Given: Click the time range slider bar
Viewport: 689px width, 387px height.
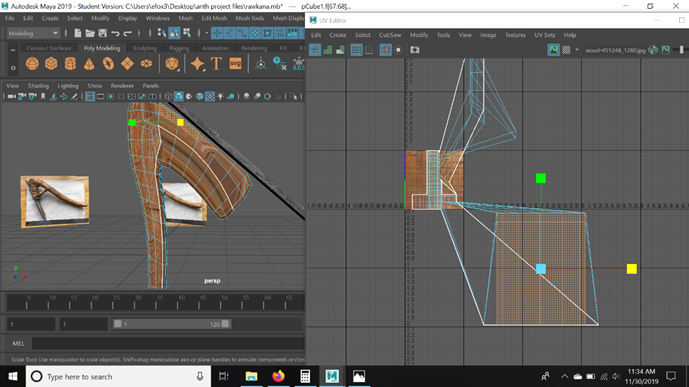Looking at the screenshot, I should point(171,324).
